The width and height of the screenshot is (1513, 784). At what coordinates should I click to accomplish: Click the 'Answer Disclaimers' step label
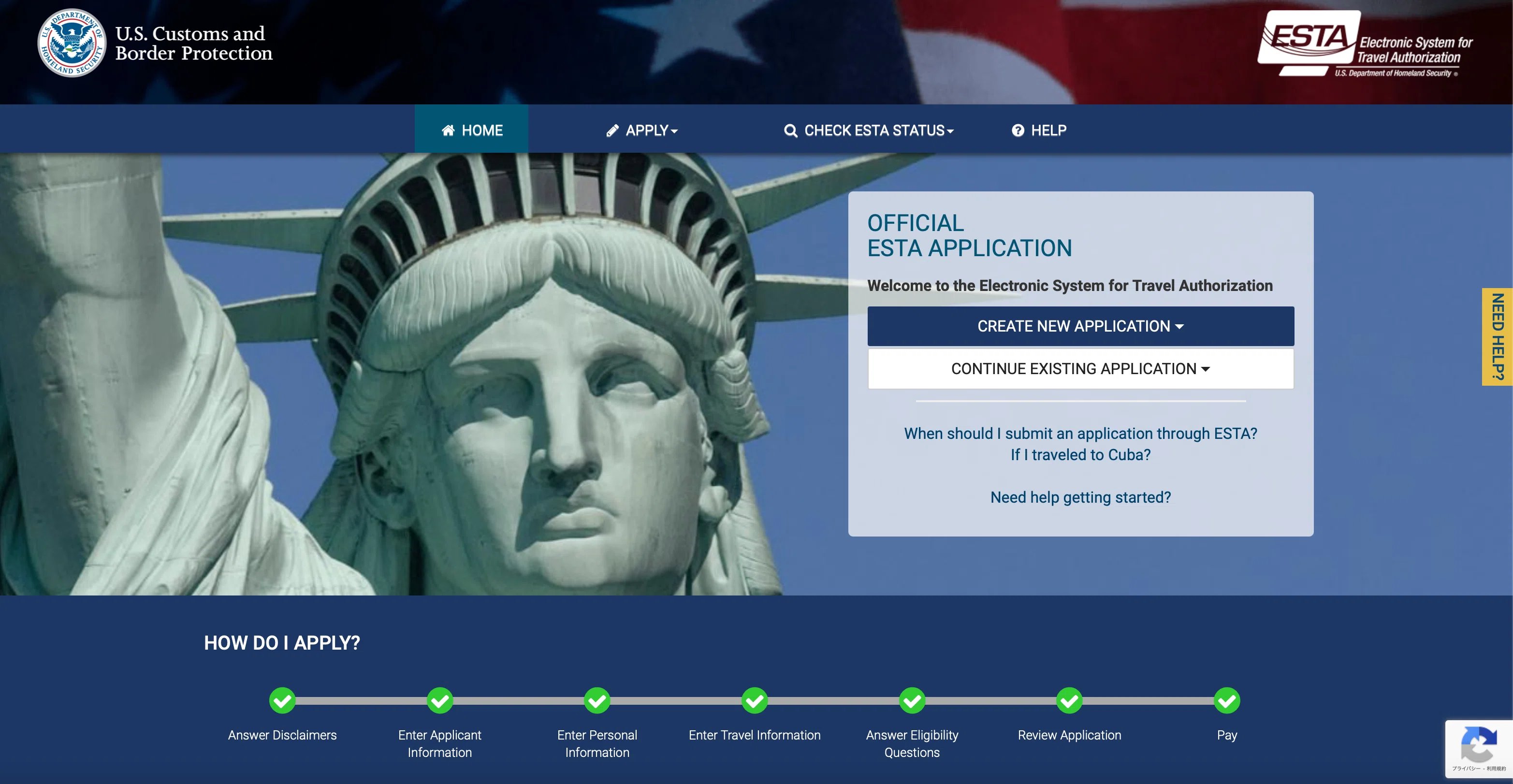tap(282, 735)
